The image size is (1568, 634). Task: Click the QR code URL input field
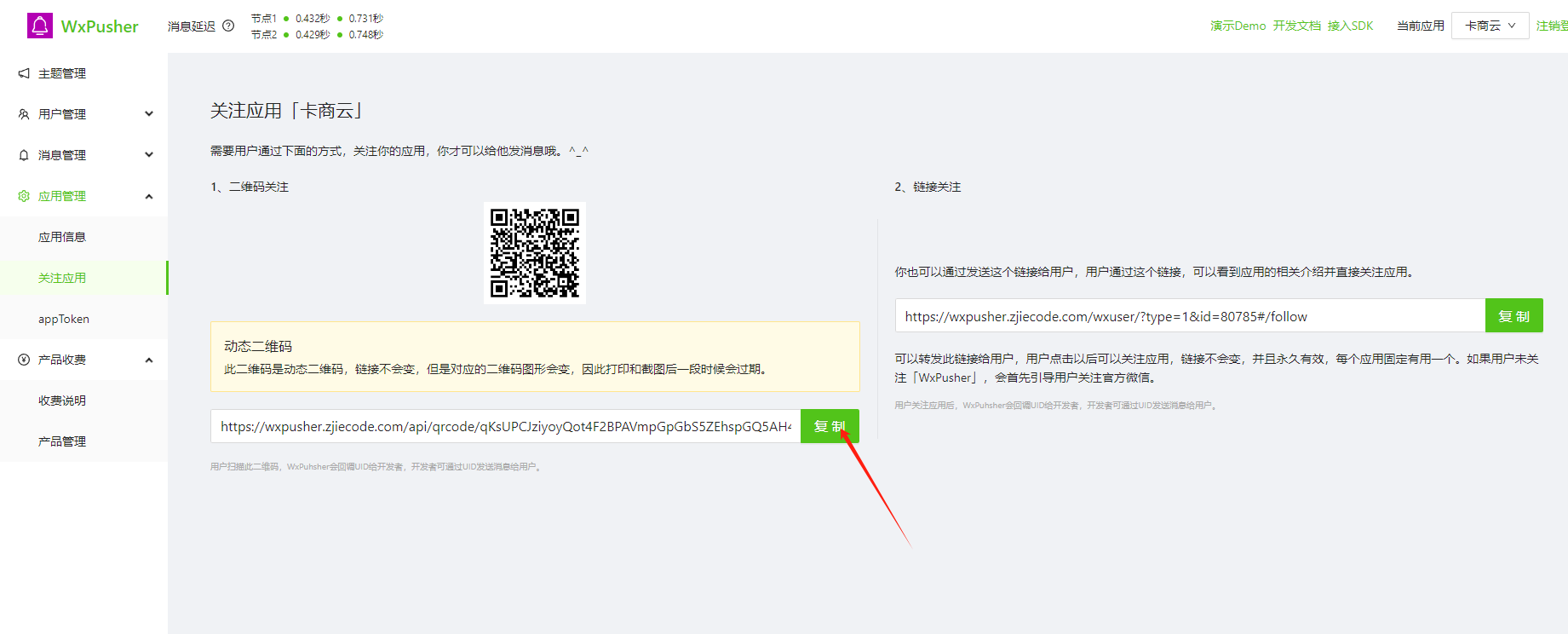coord(505,426)
